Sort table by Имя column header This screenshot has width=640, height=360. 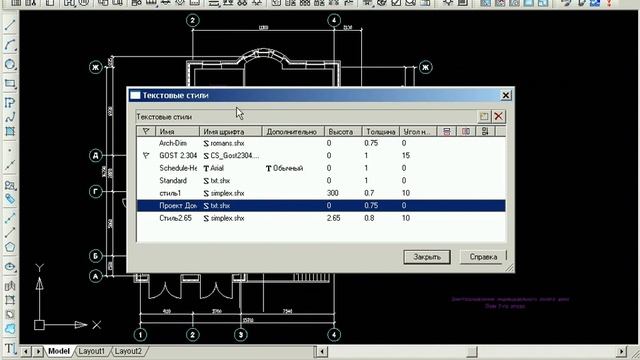pyautogui.click(x=178, y=131)
